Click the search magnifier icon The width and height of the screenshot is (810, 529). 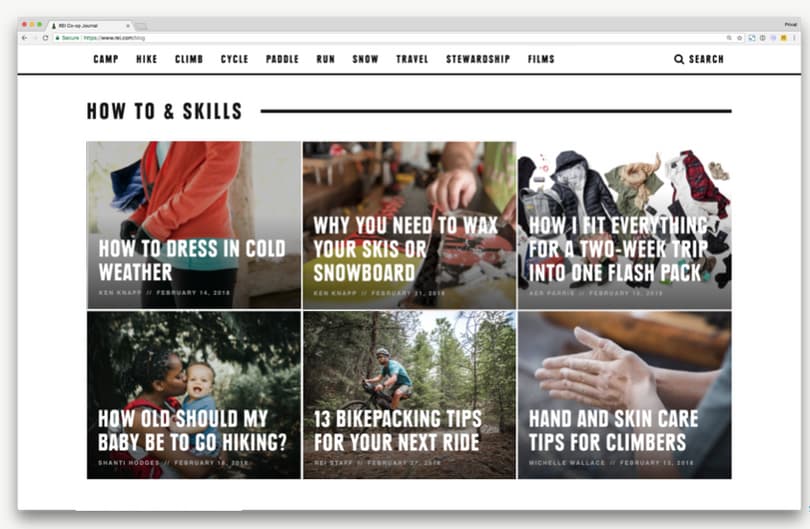point(679,59)
